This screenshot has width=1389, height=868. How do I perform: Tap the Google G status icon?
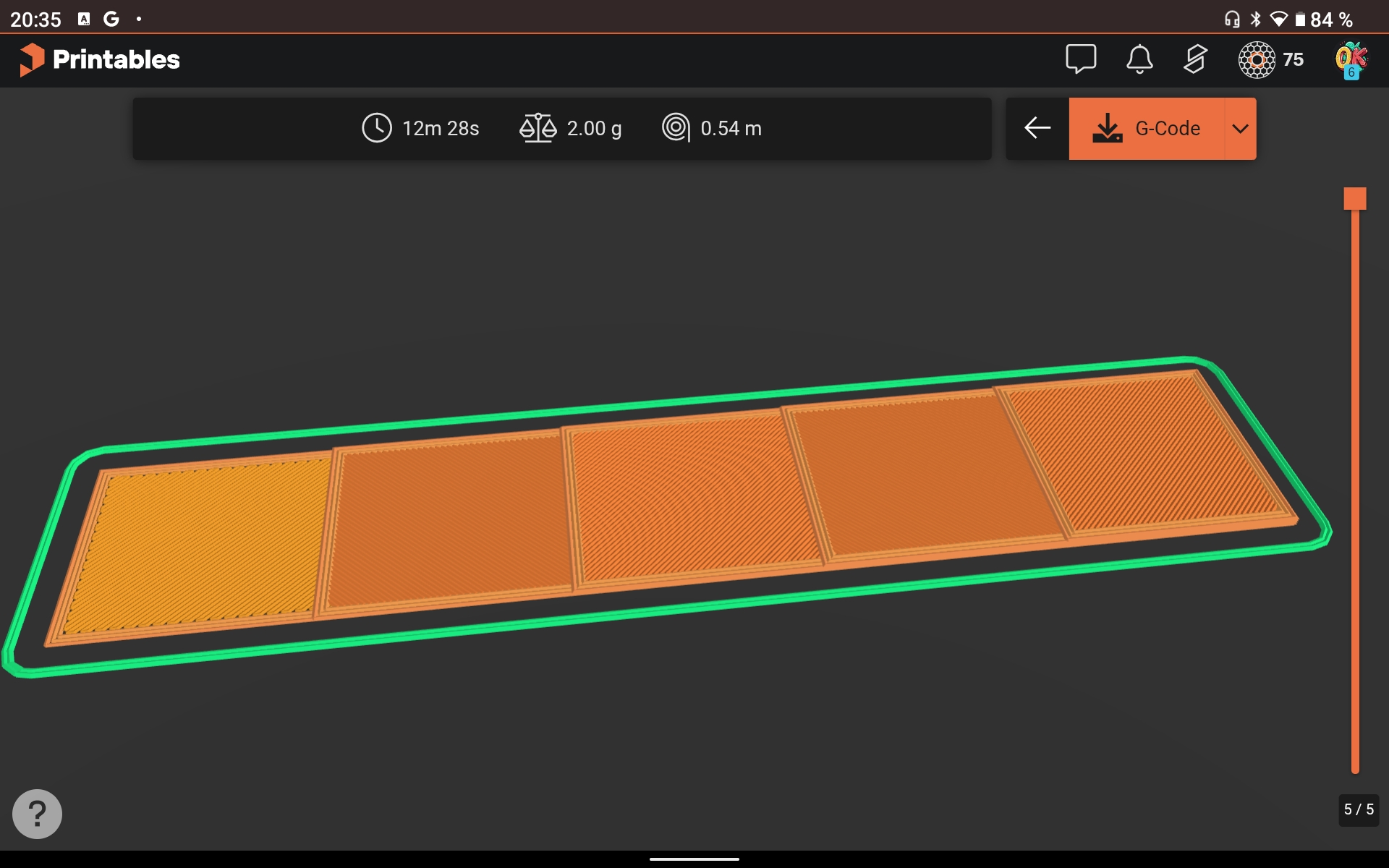pyautogui.click(x=111, y=20)
